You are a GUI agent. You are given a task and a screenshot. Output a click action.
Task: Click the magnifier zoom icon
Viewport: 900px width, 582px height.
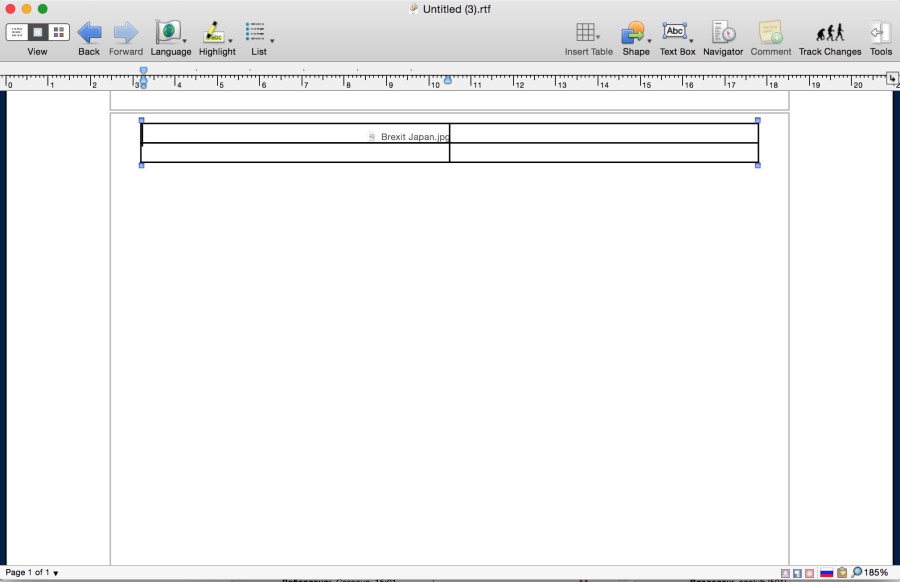point(856,573)
